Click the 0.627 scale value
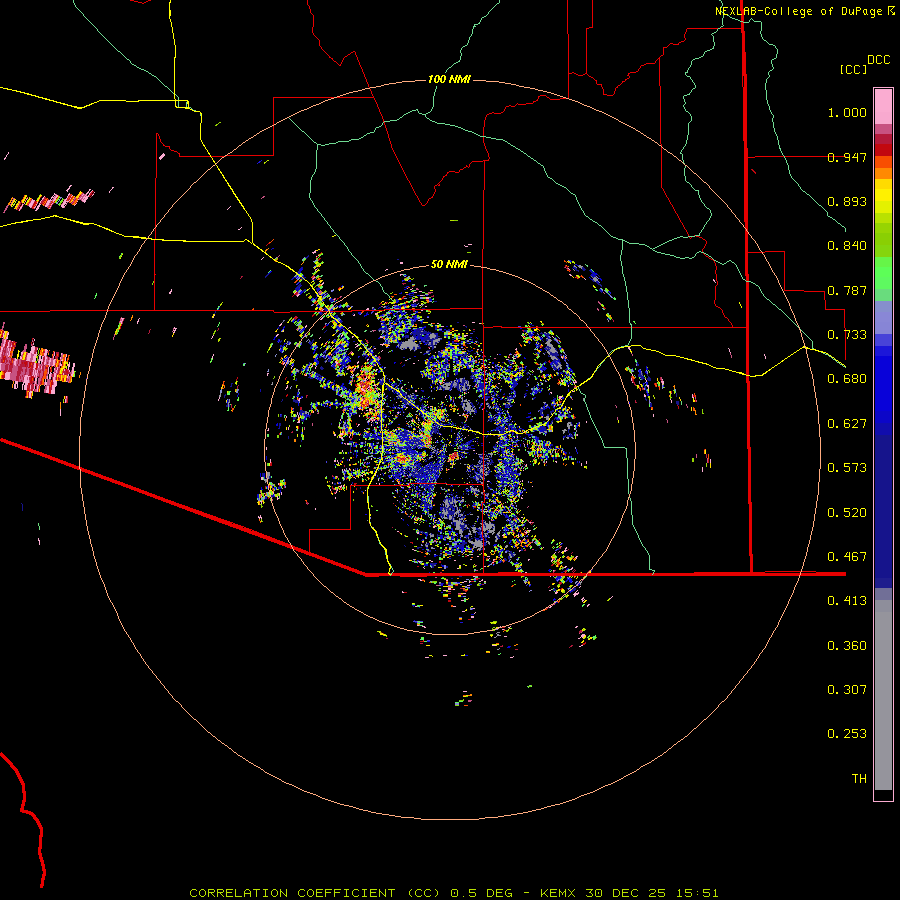Screen dimensions: 900x900 (x=847, y=424)
